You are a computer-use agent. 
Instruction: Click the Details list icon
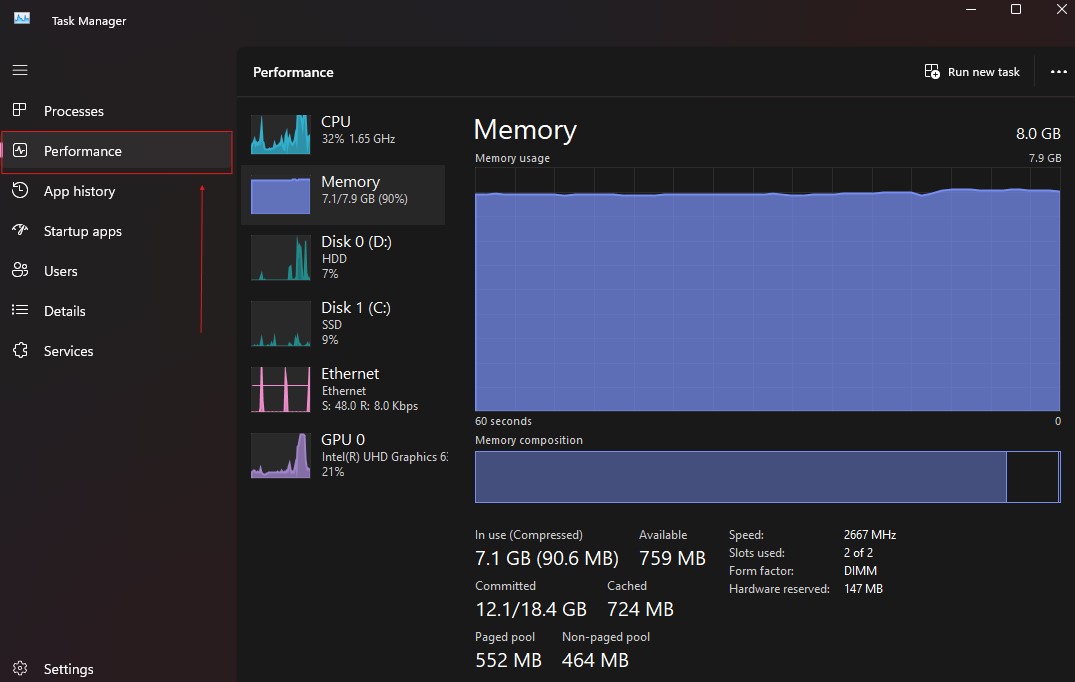click(x=20, y=311)
